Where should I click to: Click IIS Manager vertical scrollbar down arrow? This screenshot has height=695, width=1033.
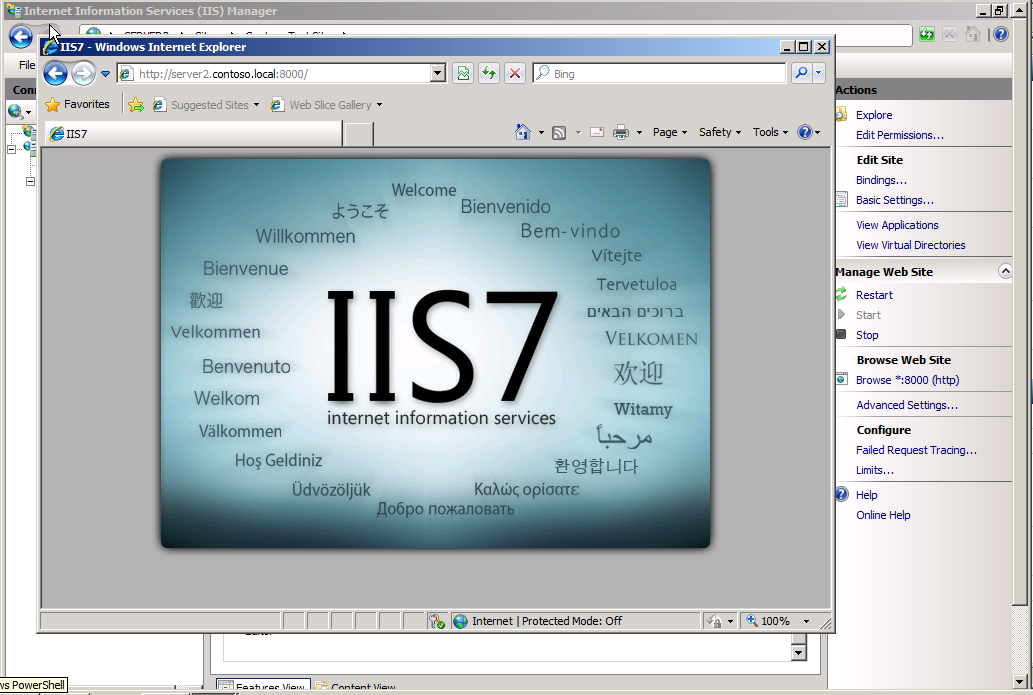pyautogui.click(x=1020, y=682)
